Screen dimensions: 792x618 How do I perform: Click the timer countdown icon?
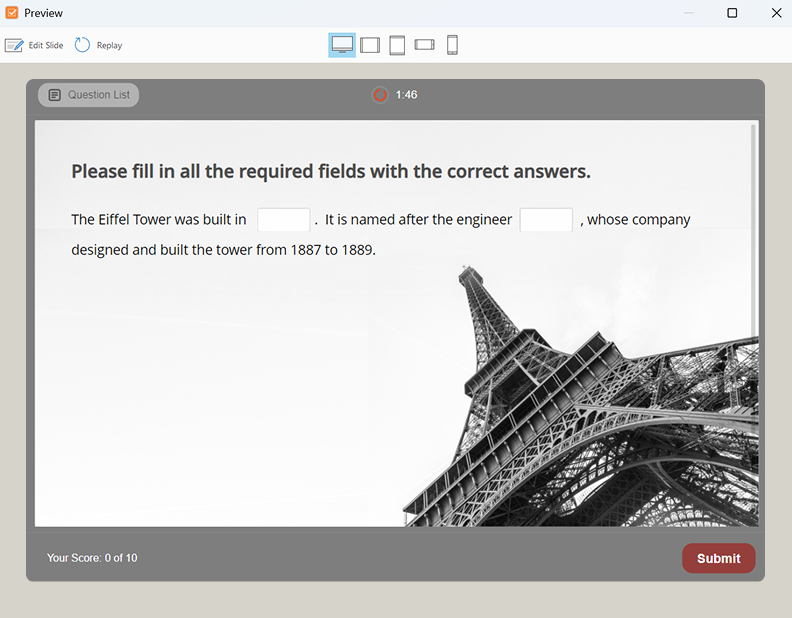(380, 95)
